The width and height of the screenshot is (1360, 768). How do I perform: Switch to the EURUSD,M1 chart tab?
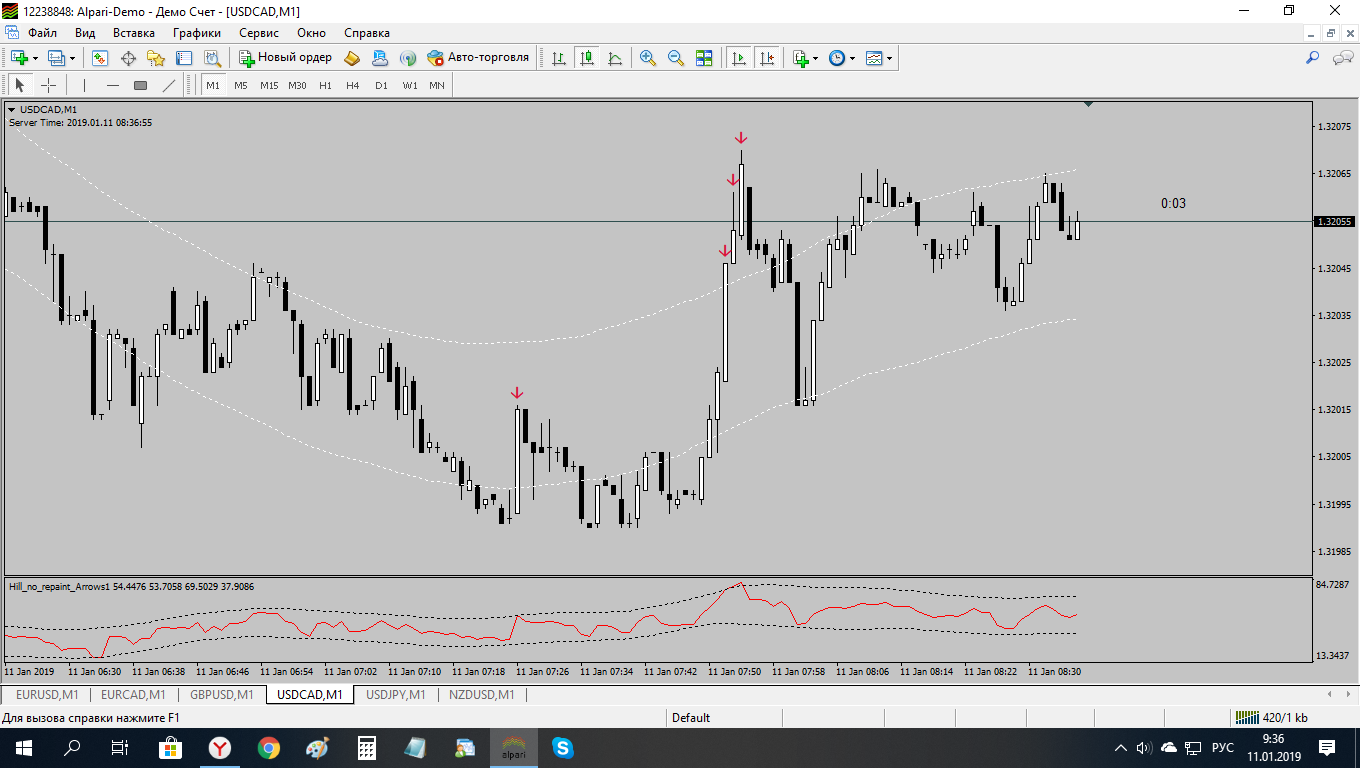coord(47,694)
